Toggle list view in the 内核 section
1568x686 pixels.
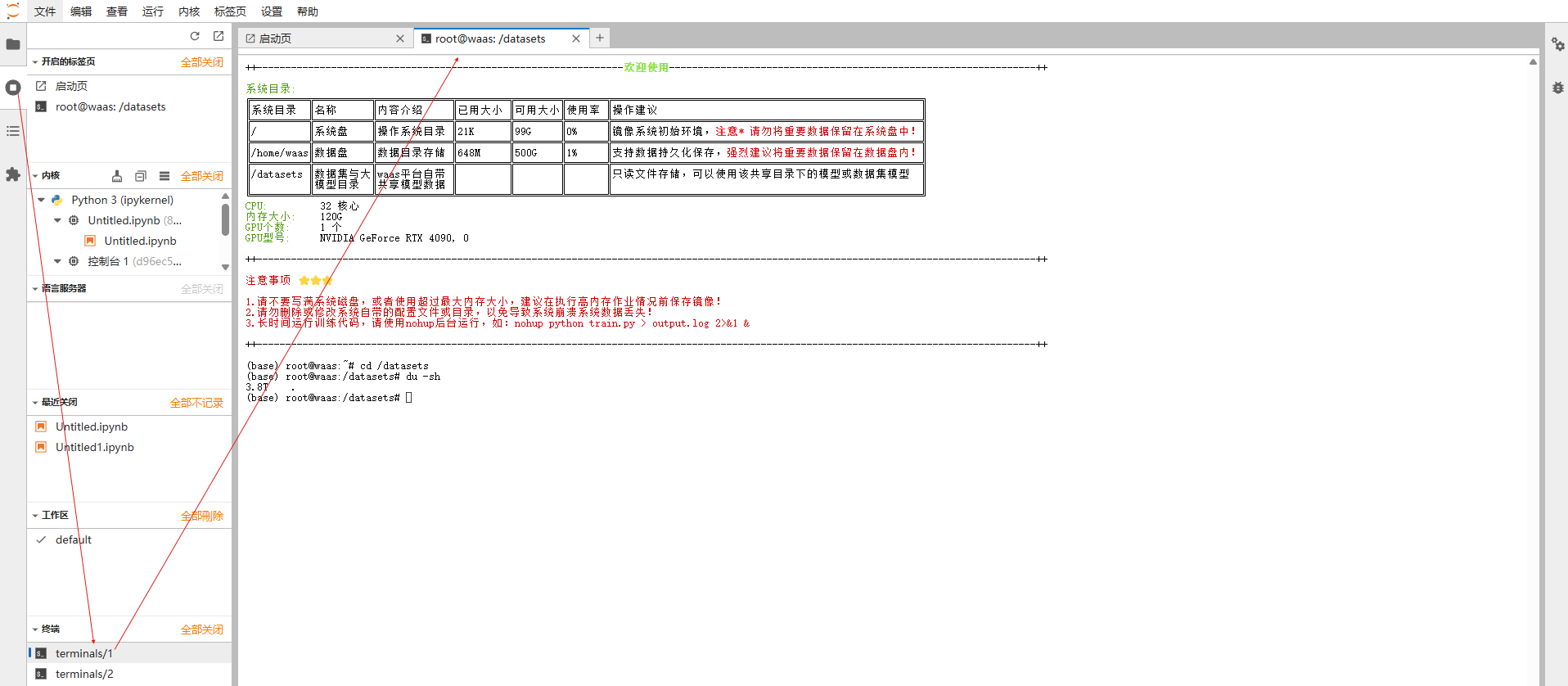pyautogui.click(x=164, y=176)
